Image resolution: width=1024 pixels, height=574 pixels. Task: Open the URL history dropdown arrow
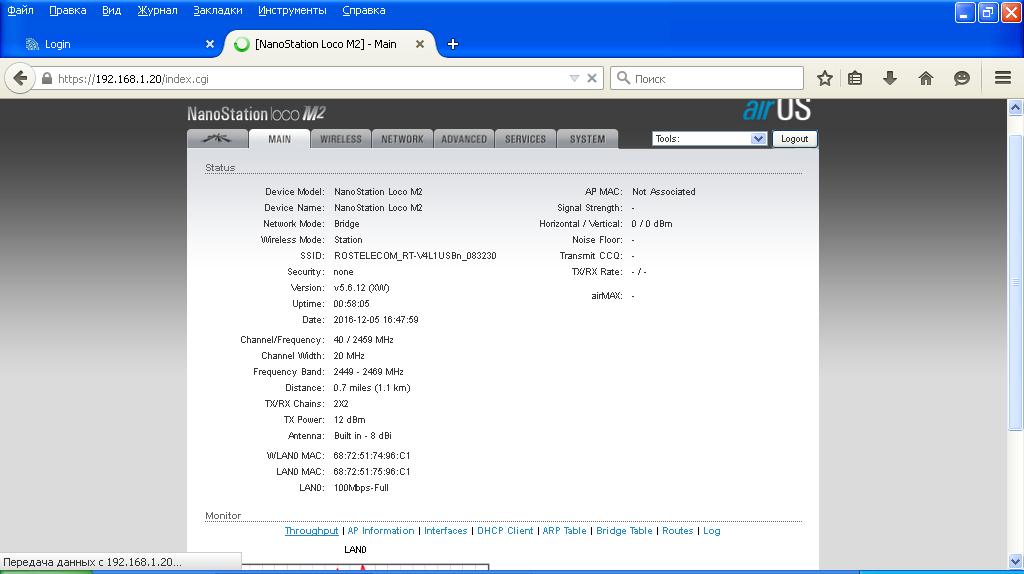pyautogui.click(x=574, y=78)
